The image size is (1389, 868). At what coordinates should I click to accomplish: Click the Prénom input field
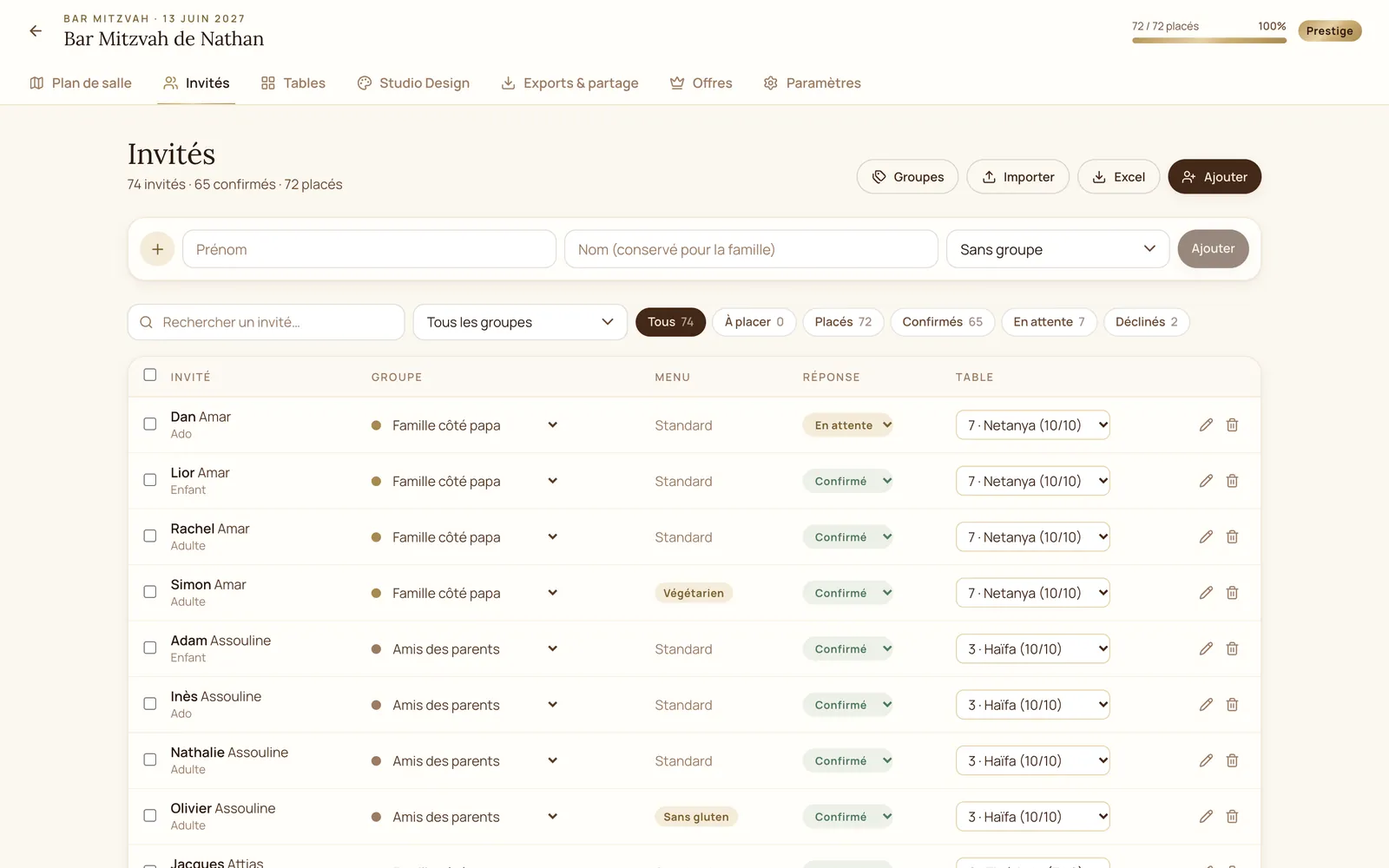(x=369, y=249)
